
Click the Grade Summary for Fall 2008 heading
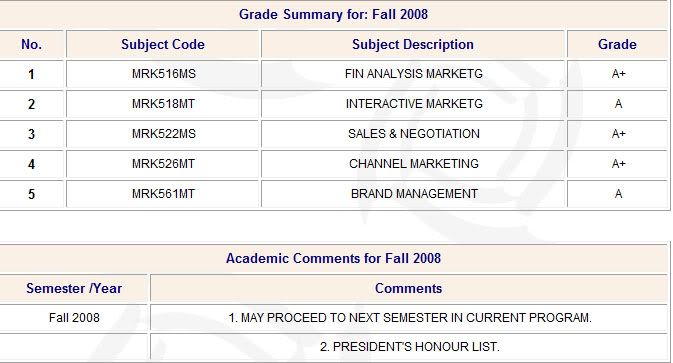pyautogui.click(x=333, y=14)
